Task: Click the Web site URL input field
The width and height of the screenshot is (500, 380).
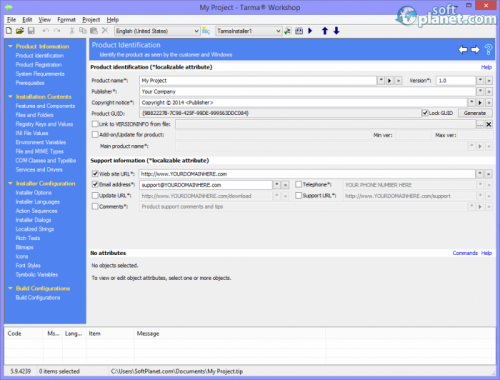Action: [307, 174]
